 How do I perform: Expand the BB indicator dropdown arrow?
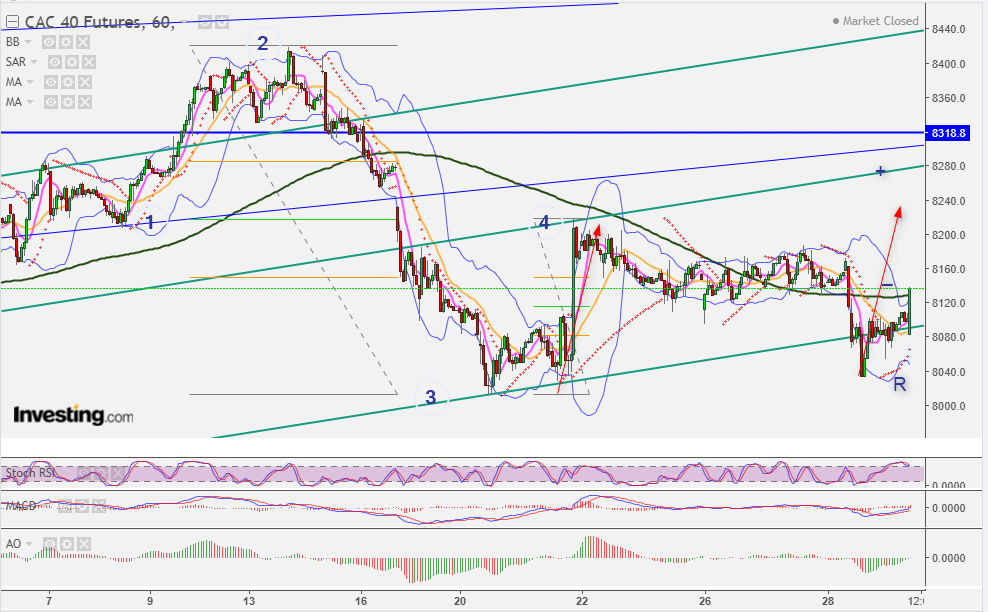[x=28, y=42]
